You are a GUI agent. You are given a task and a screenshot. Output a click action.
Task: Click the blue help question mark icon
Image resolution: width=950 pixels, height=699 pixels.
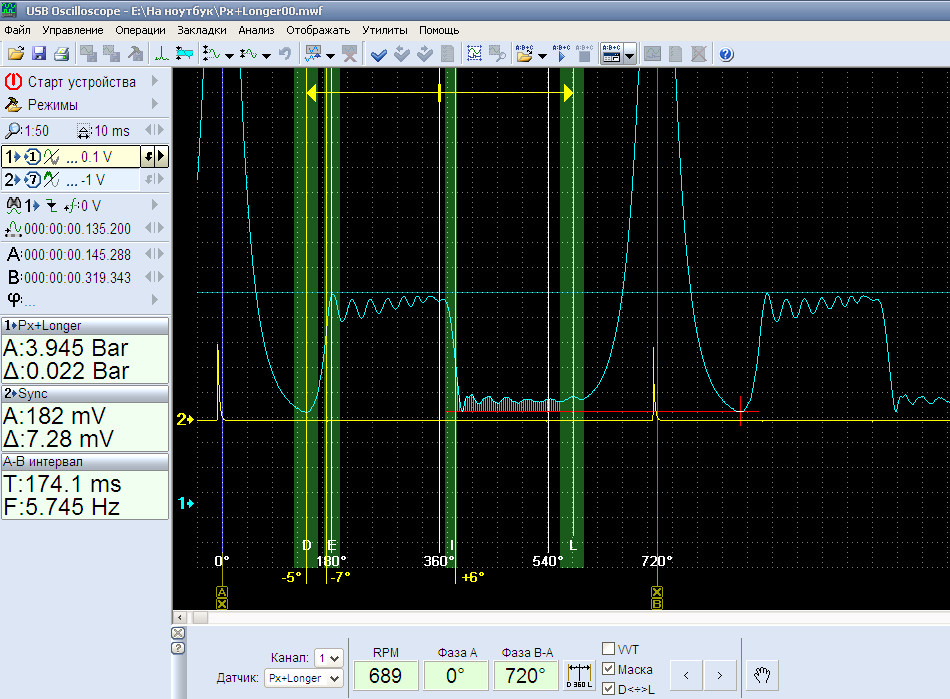726,54
